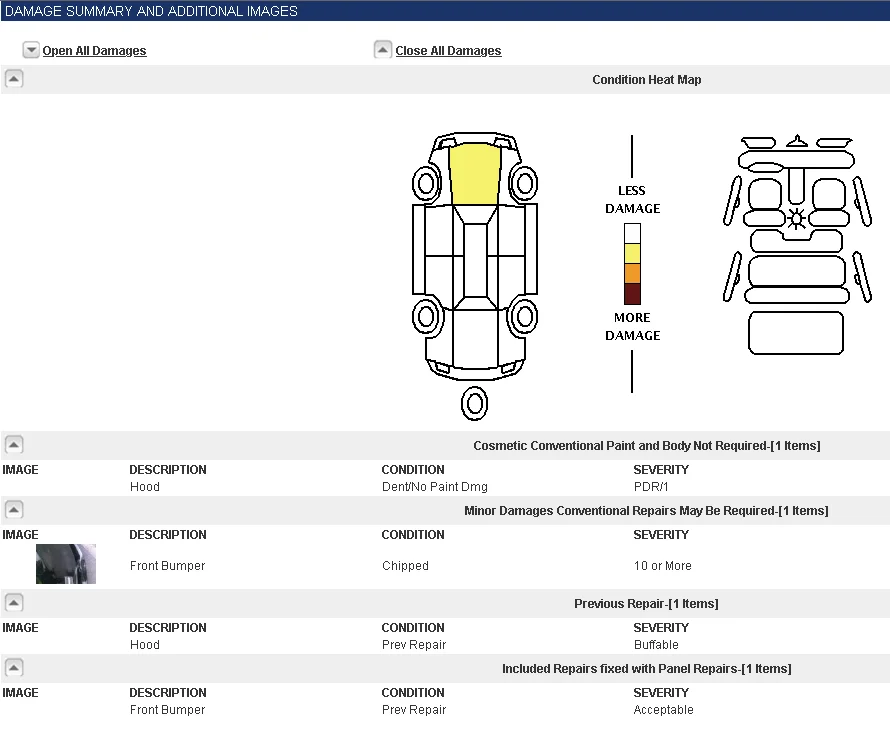890x731 pixels.
Task: Click the front right tire on car diagram
Action: coord(524,183)
